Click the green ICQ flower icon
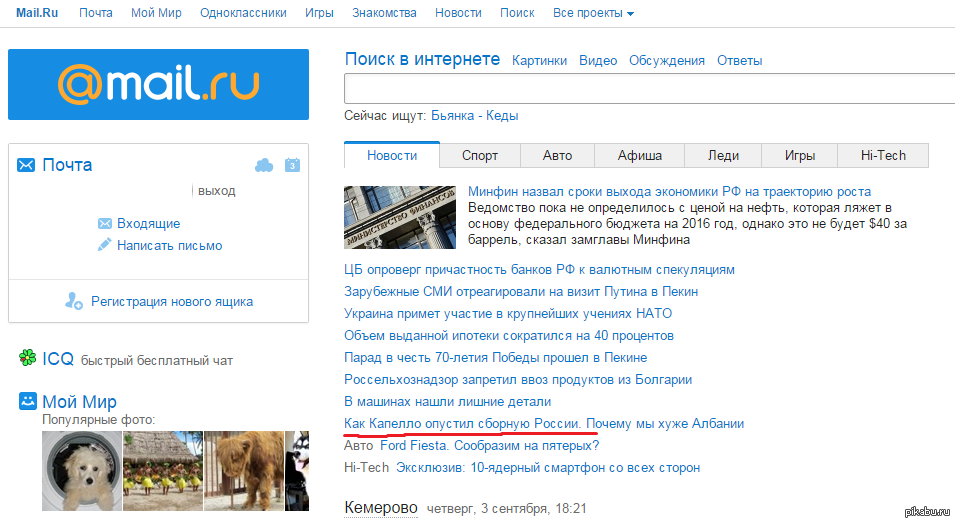The image size is (955, 523). (27, 358)
